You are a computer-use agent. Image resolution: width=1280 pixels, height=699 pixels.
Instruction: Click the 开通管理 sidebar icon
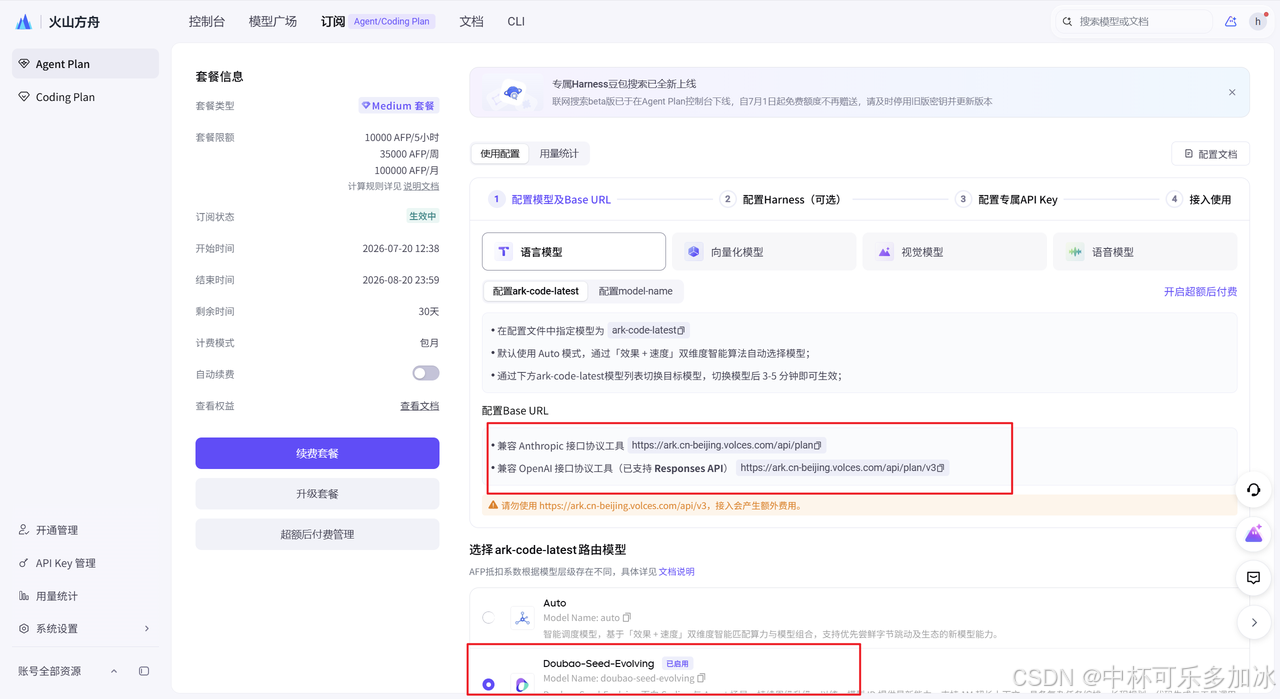(x=24, y=530)
